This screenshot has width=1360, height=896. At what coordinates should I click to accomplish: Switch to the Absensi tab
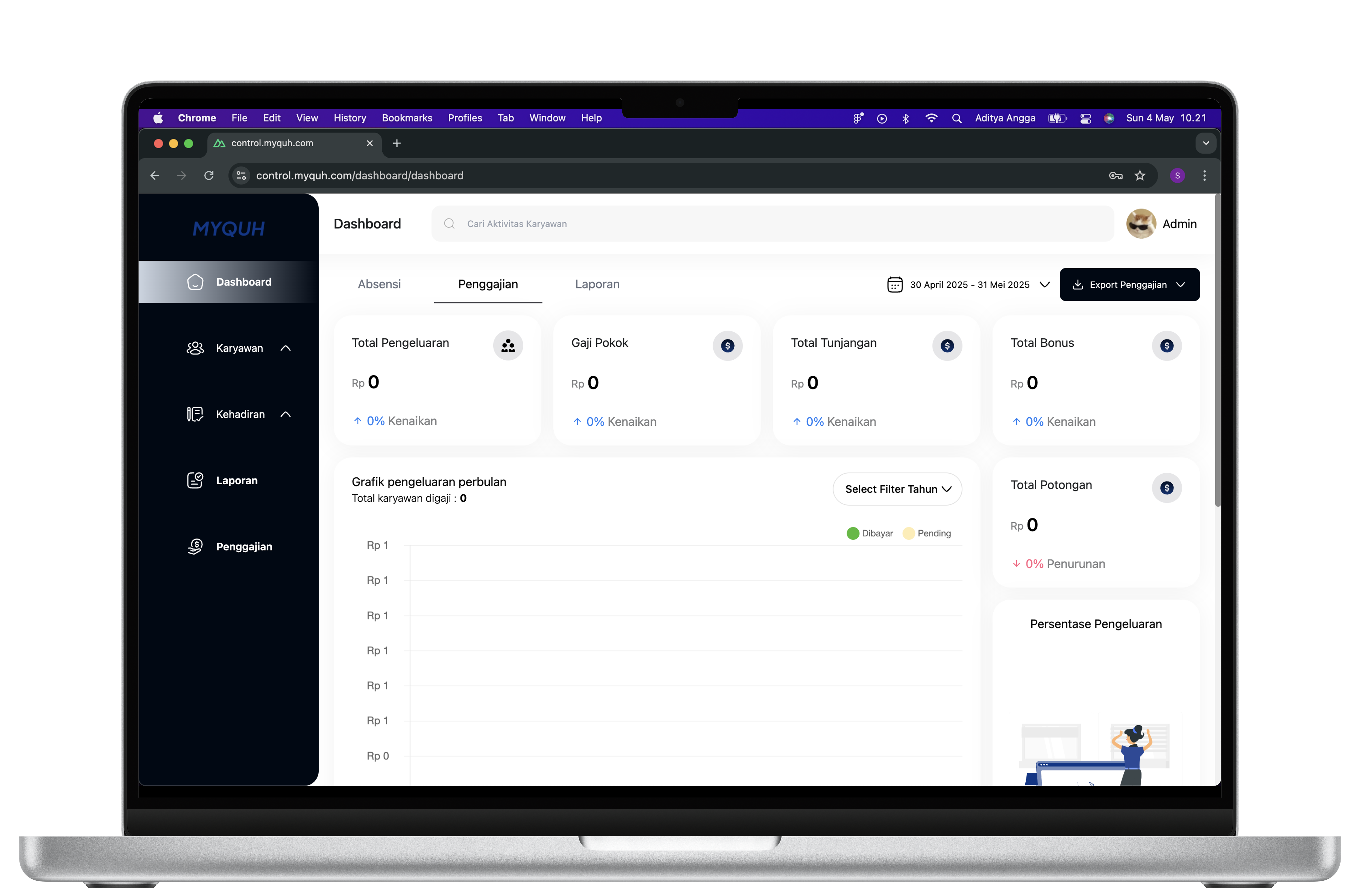[379, 284]
